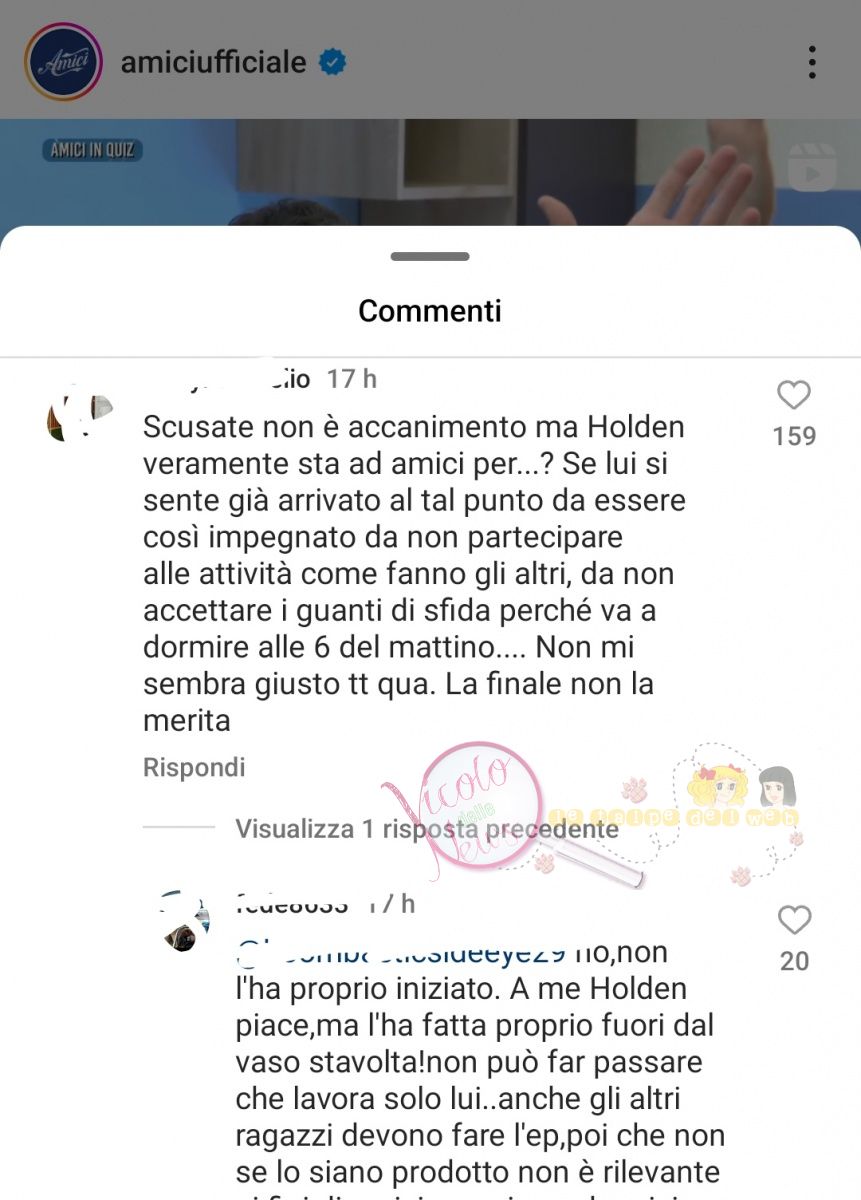Viewport: 861px width, 1200px height.
Task: Open the reply author's avatar
Action: pyautogui.click(x=185, y=921)
